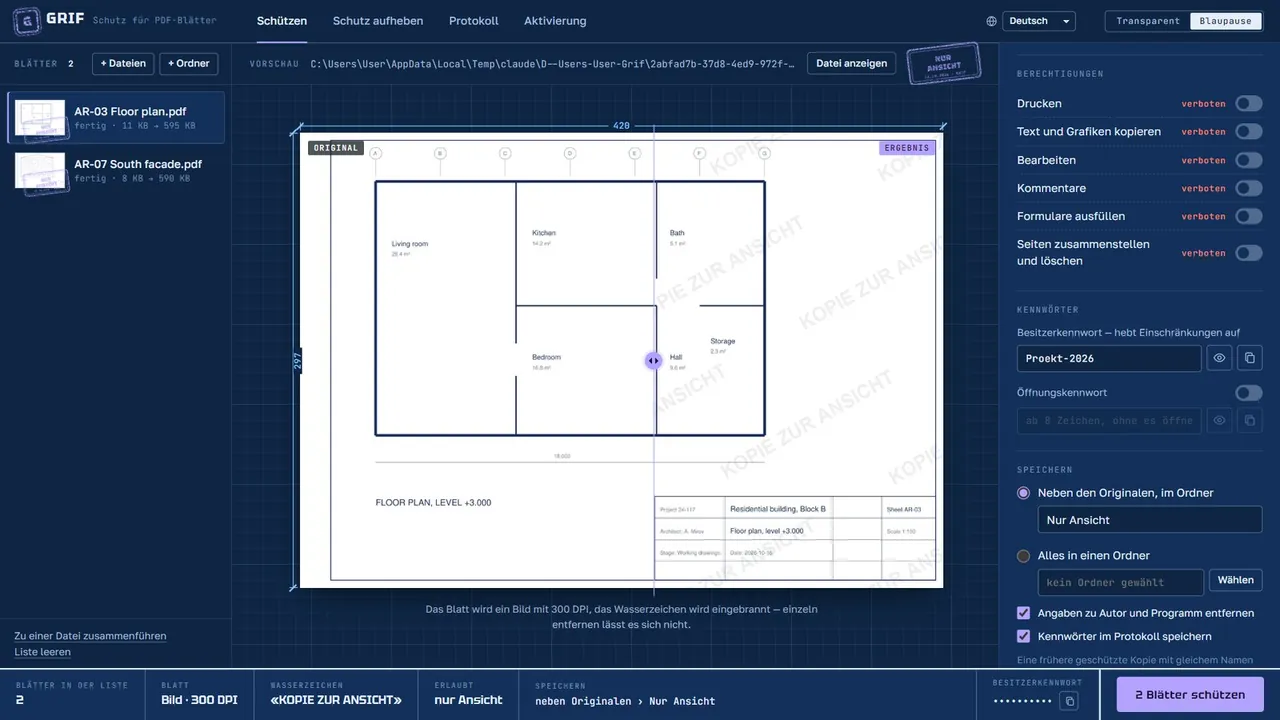Image resolution: width=1280 pixels, height=720 pixels.
Task: Toggle the Drucken permission switch
Action: 1249,103
